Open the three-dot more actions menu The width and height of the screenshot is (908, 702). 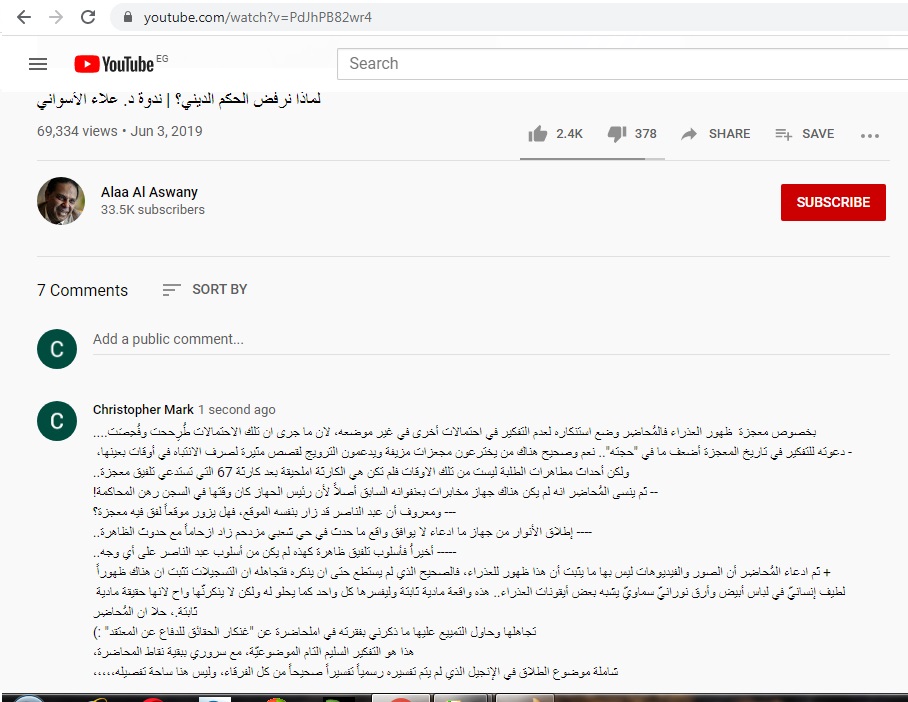(x=870, y=136)
